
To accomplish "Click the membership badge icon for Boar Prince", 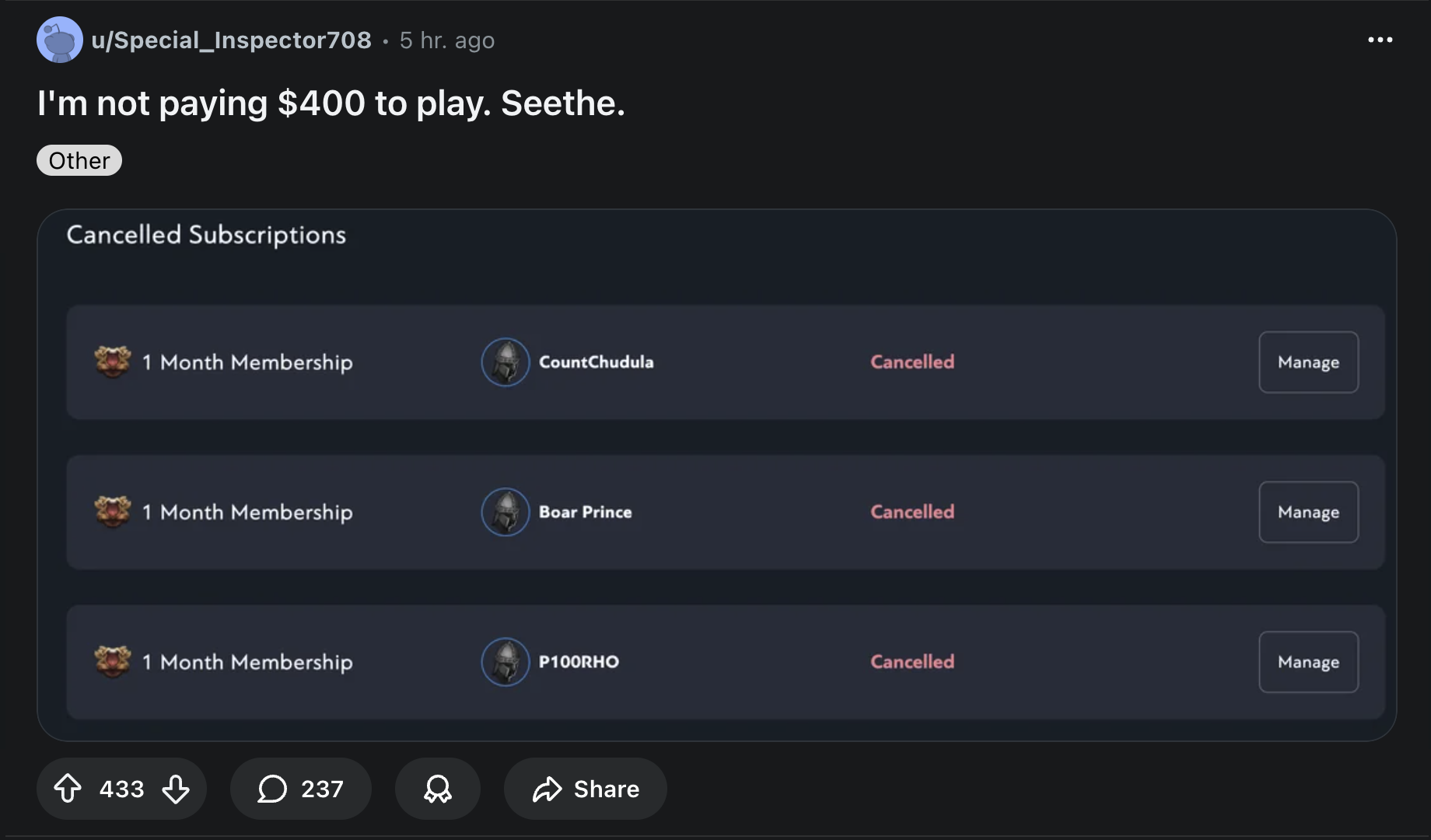I will tap(113, 512).
